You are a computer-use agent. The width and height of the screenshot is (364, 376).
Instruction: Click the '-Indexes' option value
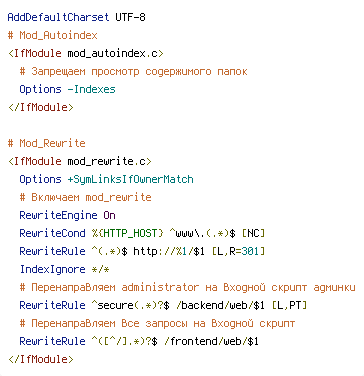91,89
